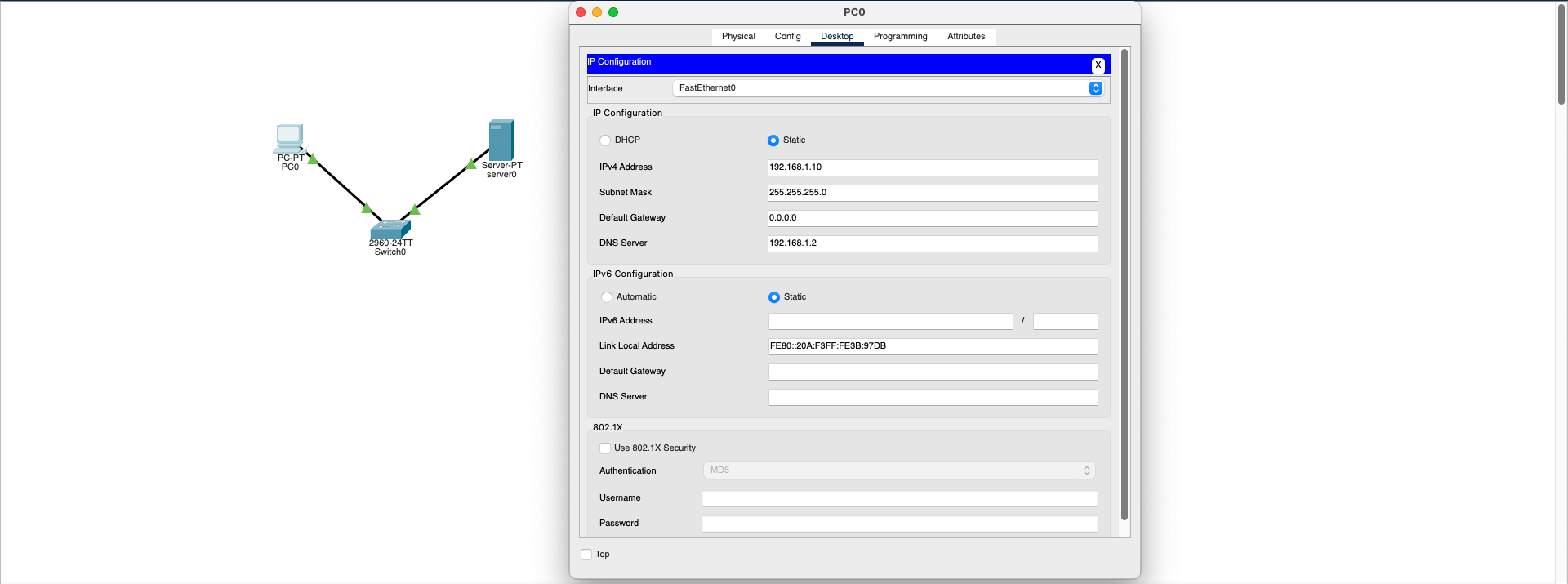Open the Authentication MD5 dropdown
Screen dimensions: 1568x584
pos(899,470)
